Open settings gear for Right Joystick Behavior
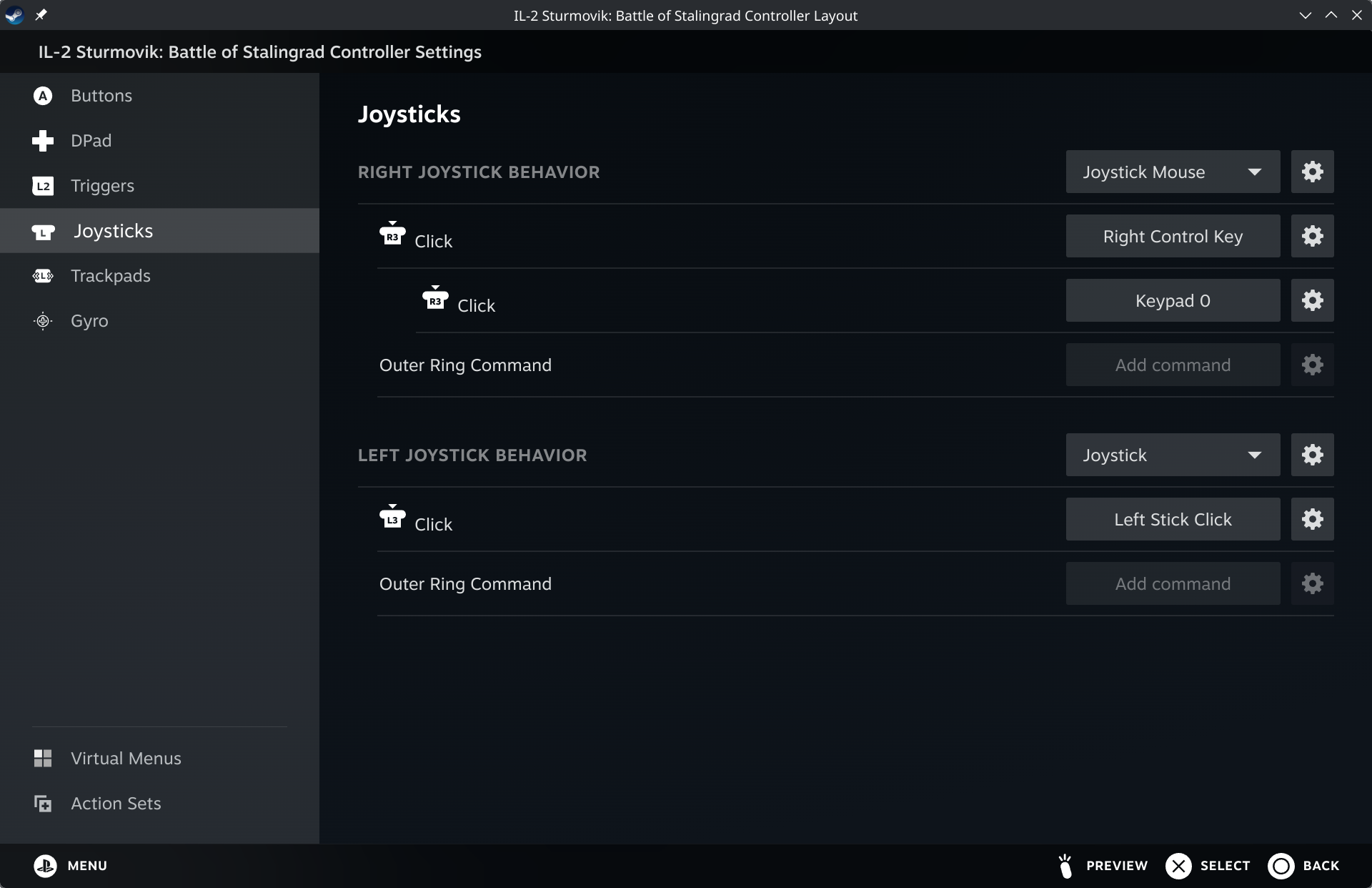This screenshot has width=1372, height=888. pyautogui.click(x=1312, y=172)
